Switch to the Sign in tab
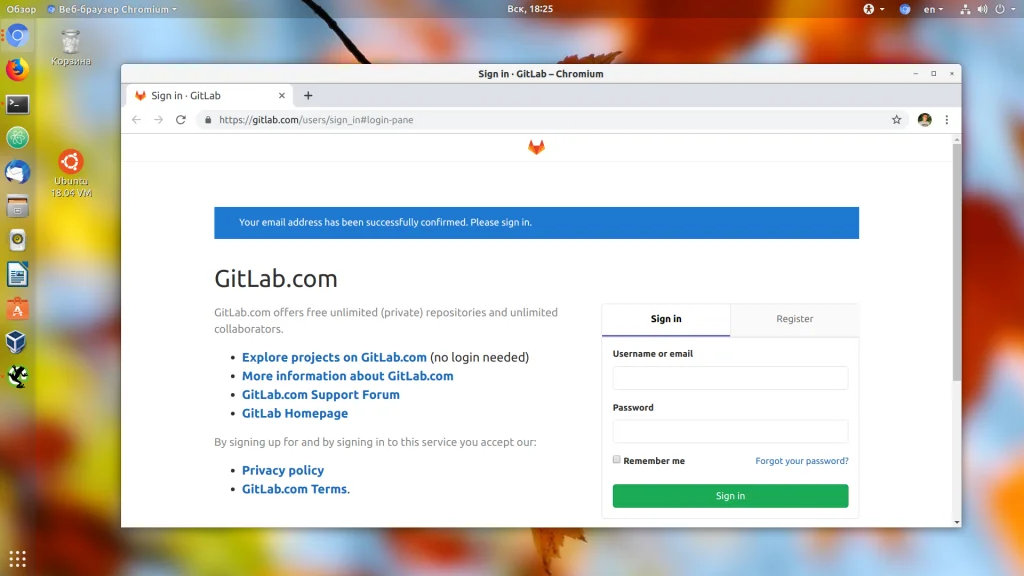1024x576 pixels. [665, 319]
